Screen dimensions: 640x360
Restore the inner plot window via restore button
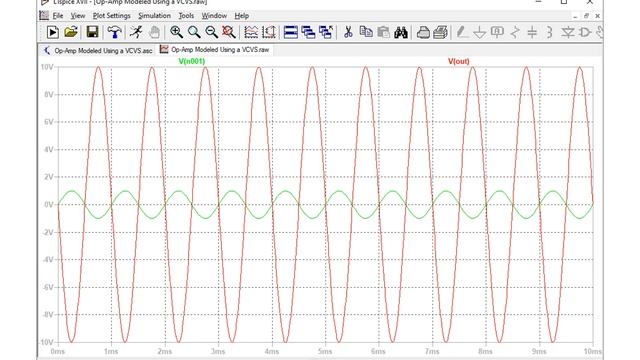(586, 16)
